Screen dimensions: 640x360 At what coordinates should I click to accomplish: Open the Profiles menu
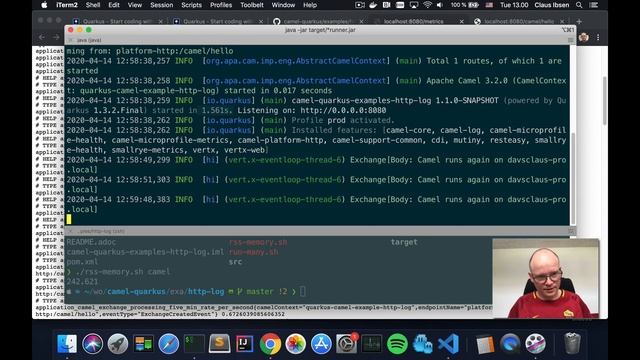[x=221, y=5]
